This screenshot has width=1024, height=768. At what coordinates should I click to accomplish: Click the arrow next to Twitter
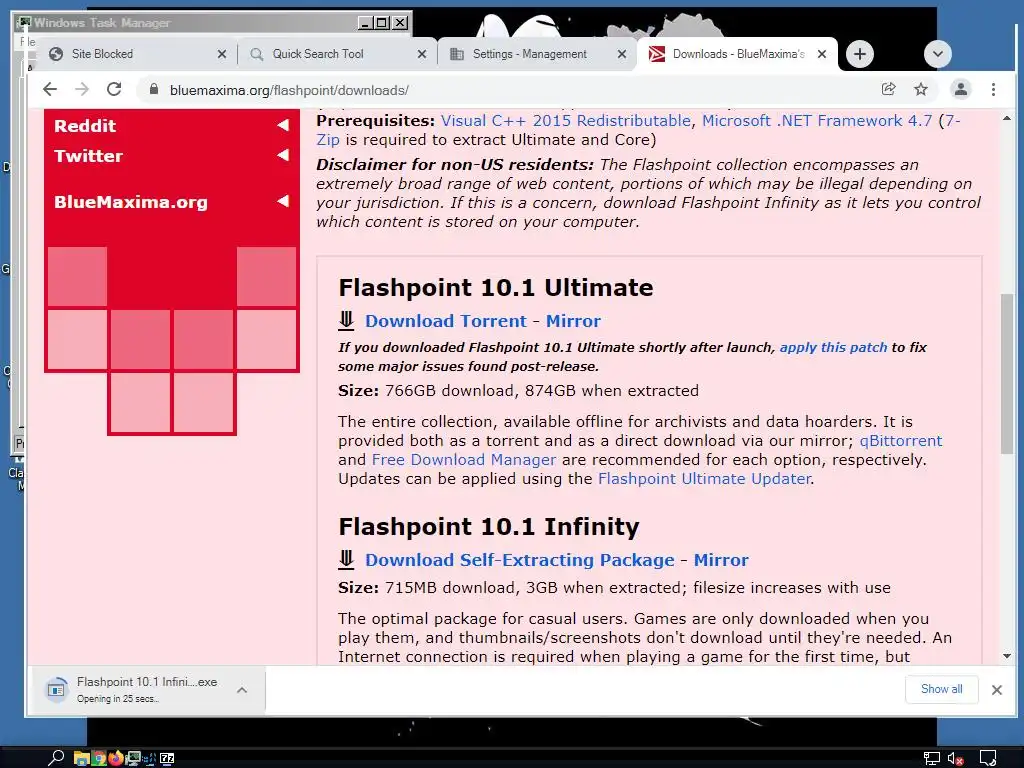(283, 155)
